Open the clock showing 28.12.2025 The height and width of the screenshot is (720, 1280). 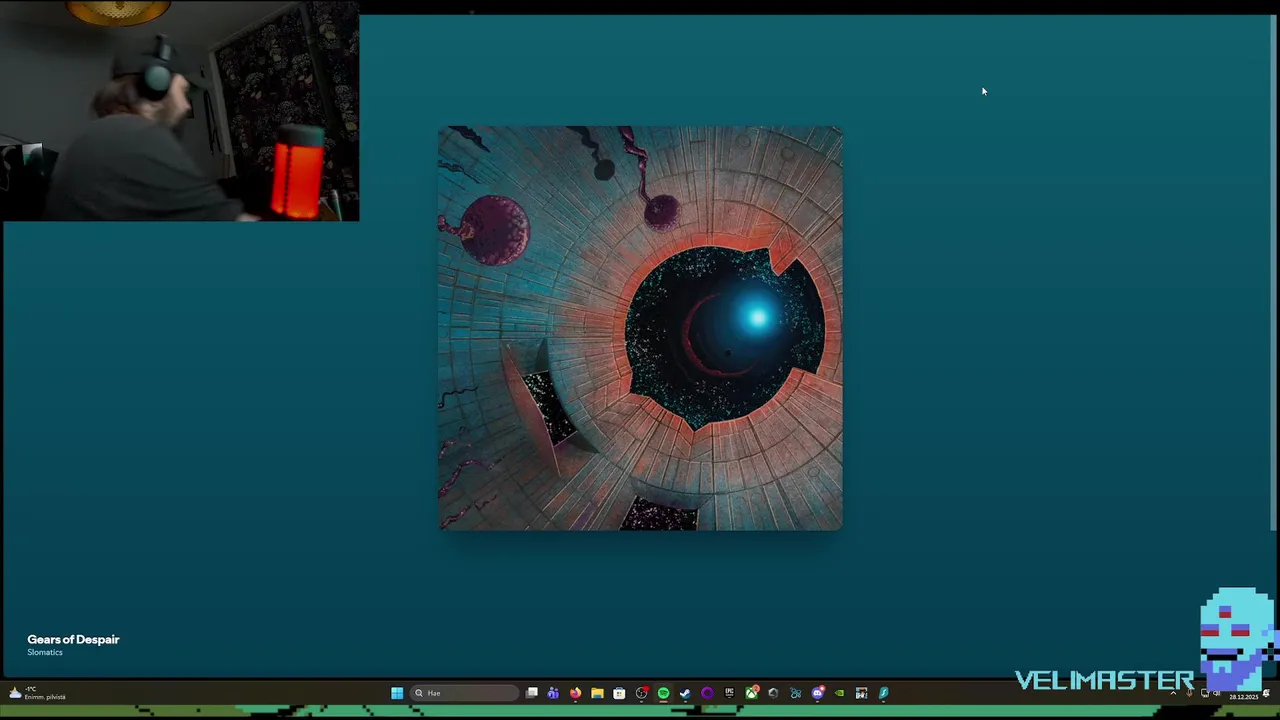pos(1244,697)
